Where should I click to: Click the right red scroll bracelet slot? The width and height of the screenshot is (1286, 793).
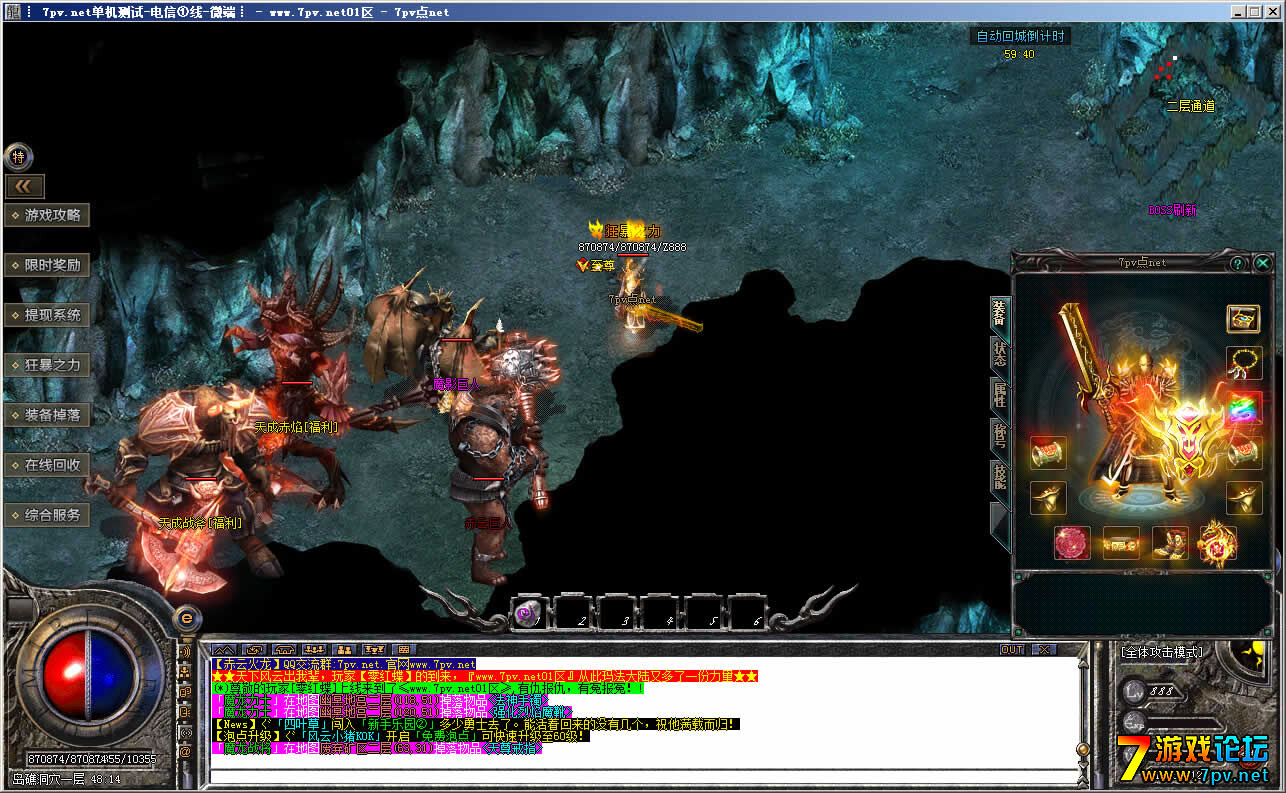[x=1243, y=452]
